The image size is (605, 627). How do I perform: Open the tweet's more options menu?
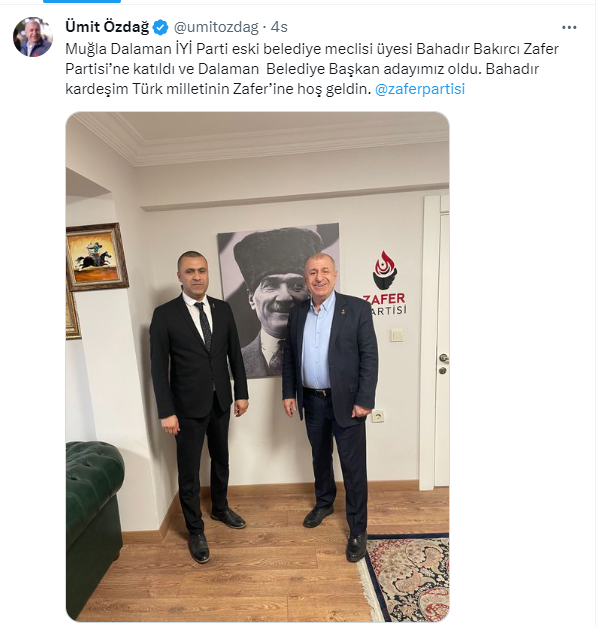coord(569,27)
